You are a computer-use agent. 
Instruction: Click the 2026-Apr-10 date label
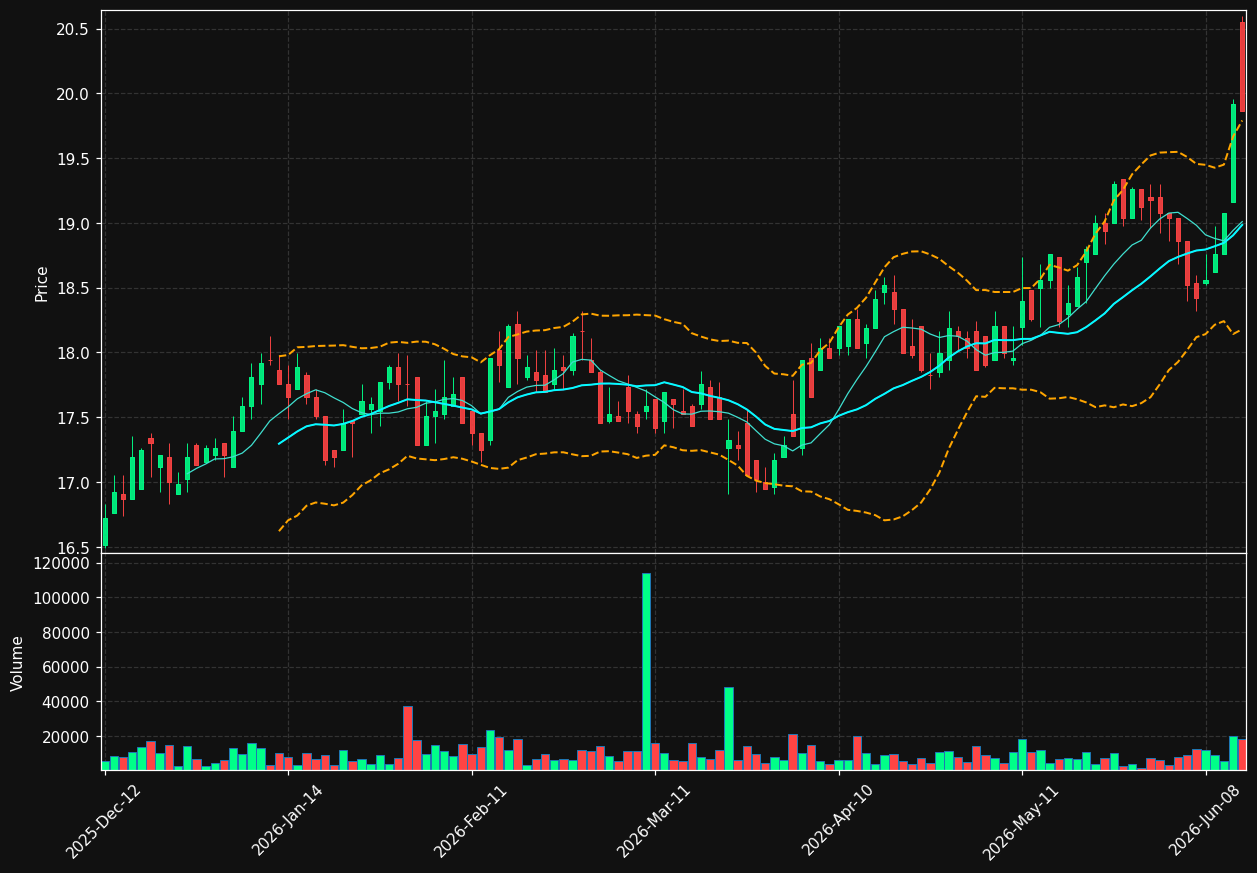coord(838,821)
